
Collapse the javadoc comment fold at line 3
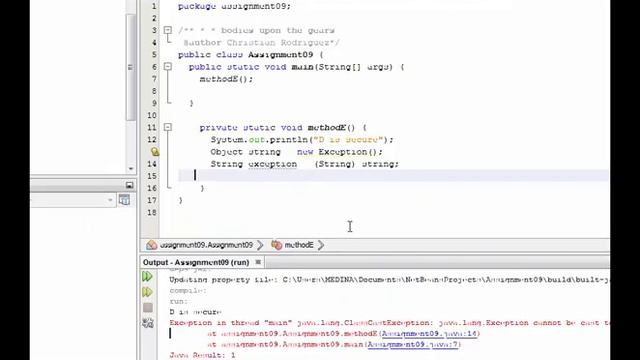[167, 30]
